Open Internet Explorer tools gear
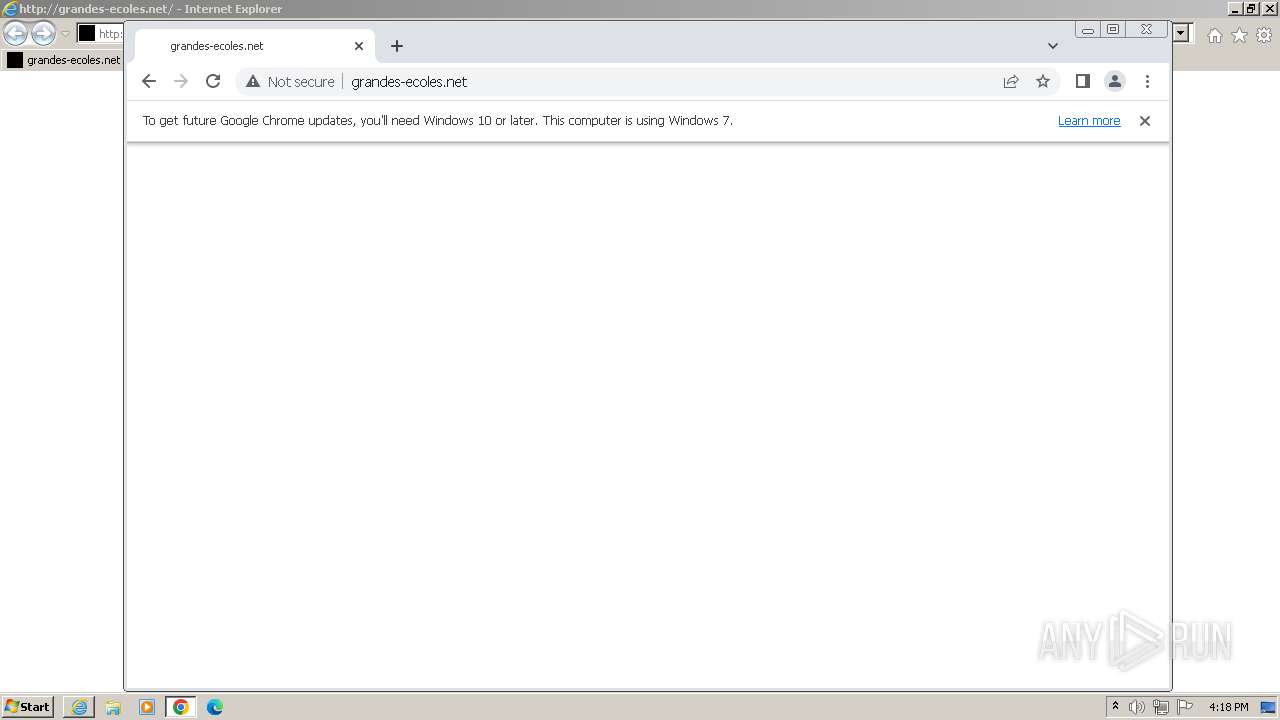 (x=1264, y=35)
